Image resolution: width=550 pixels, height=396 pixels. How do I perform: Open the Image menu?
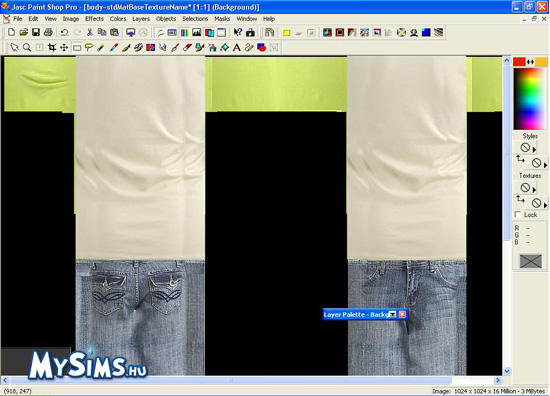(71, 19)
